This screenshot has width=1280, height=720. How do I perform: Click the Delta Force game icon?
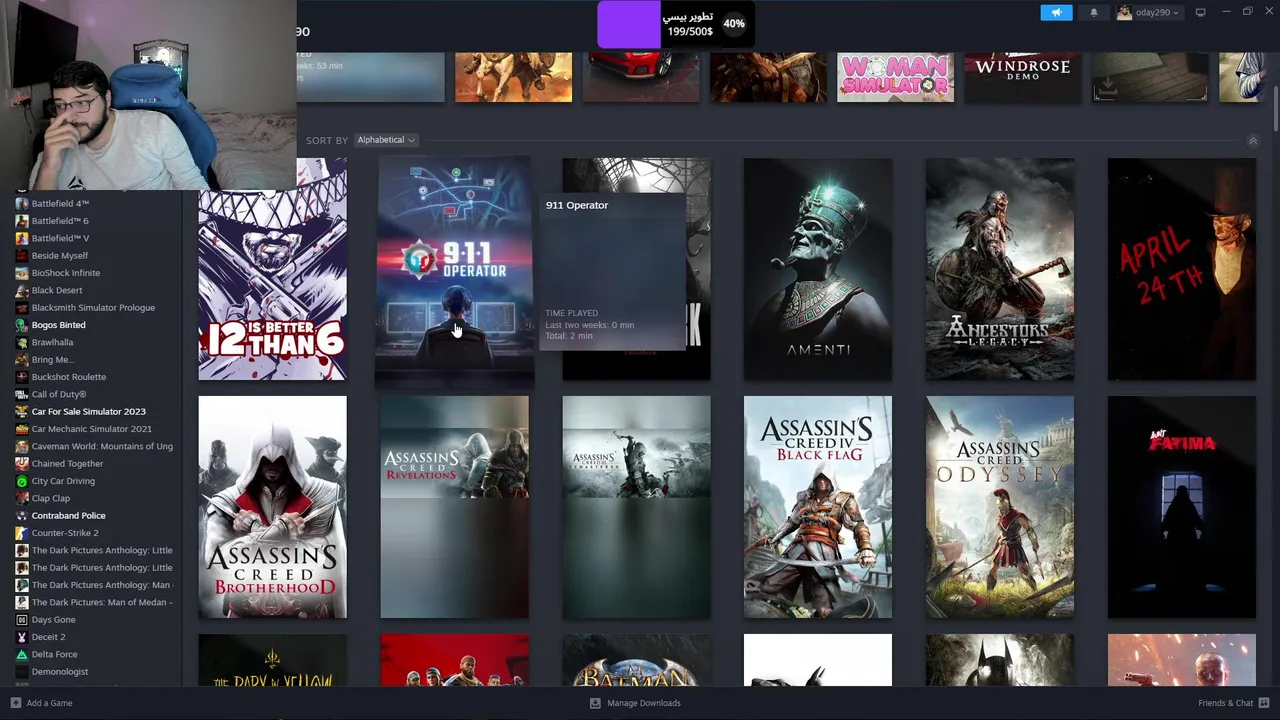coord(22,654)
